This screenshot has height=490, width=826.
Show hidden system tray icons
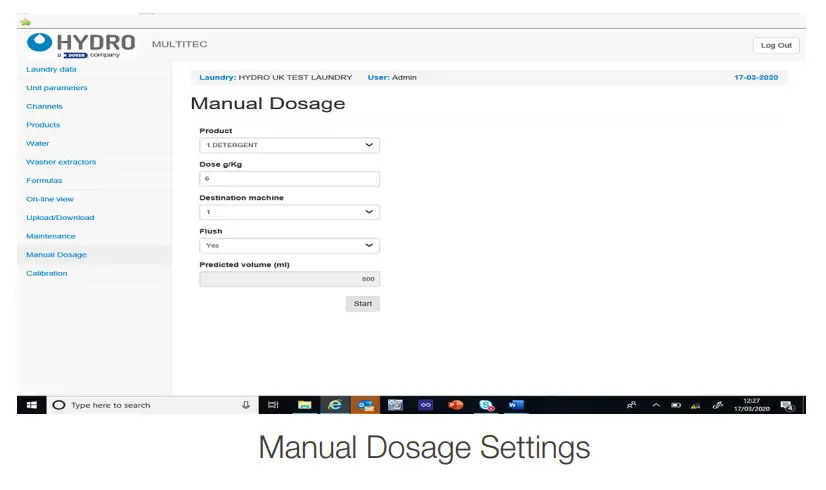click(x=656, y=405)
